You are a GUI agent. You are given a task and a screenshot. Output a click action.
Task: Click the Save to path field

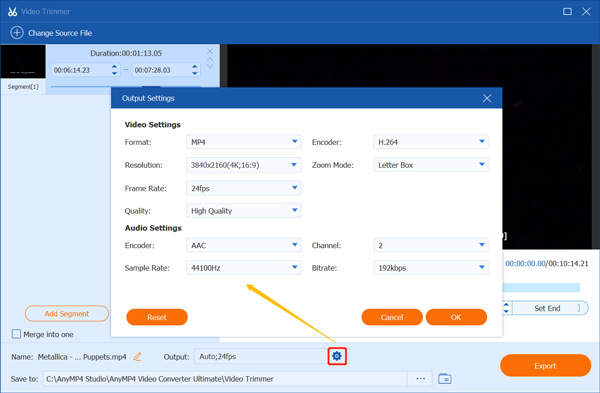point(225,379)
